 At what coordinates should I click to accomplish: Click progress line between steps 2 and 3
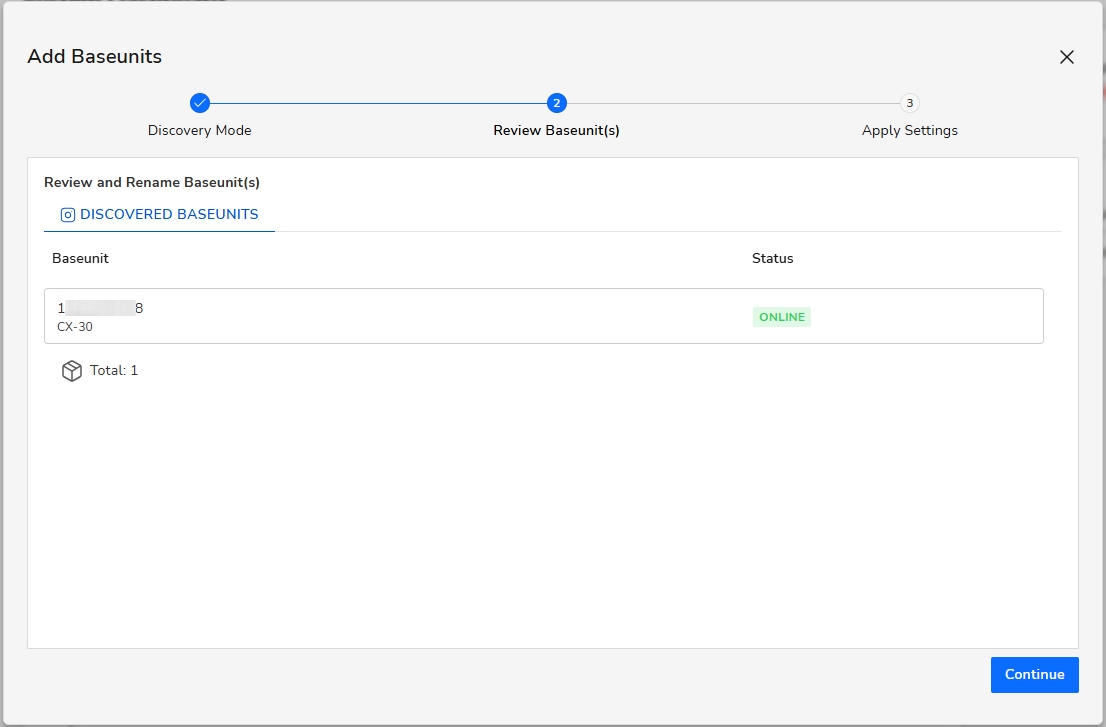pos(733,103)
